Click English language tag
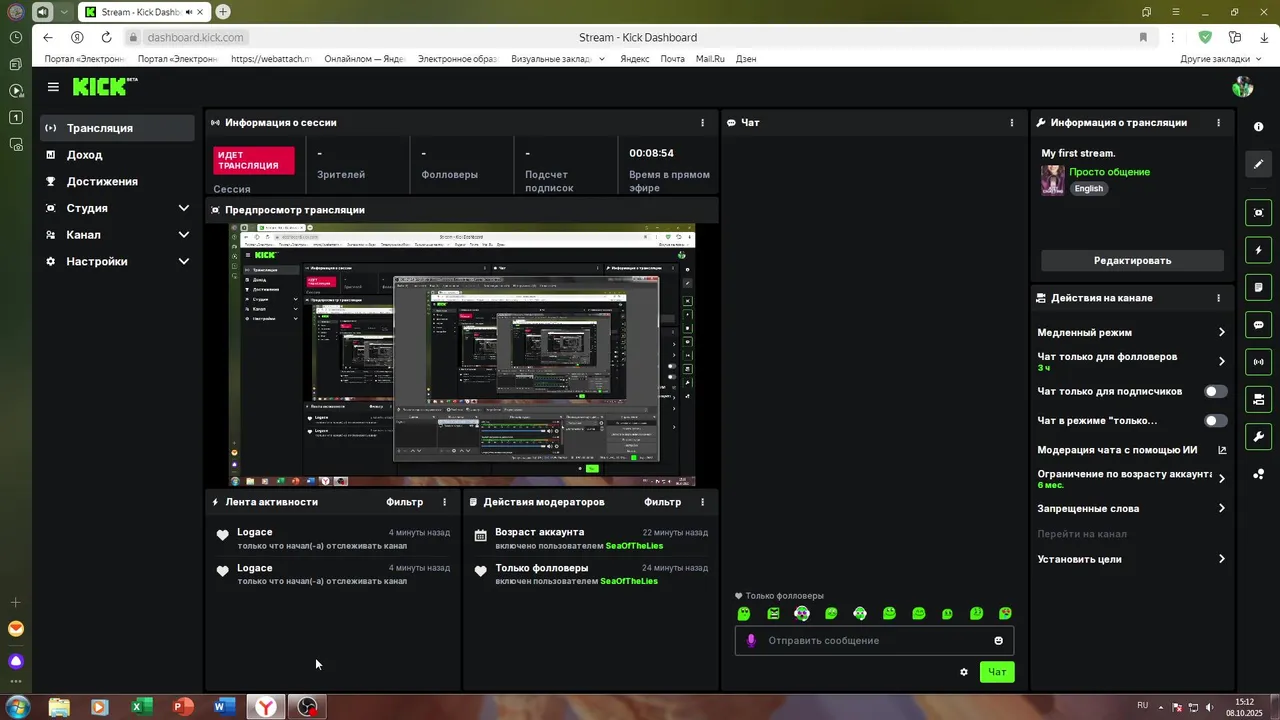 pos(1089,188)
